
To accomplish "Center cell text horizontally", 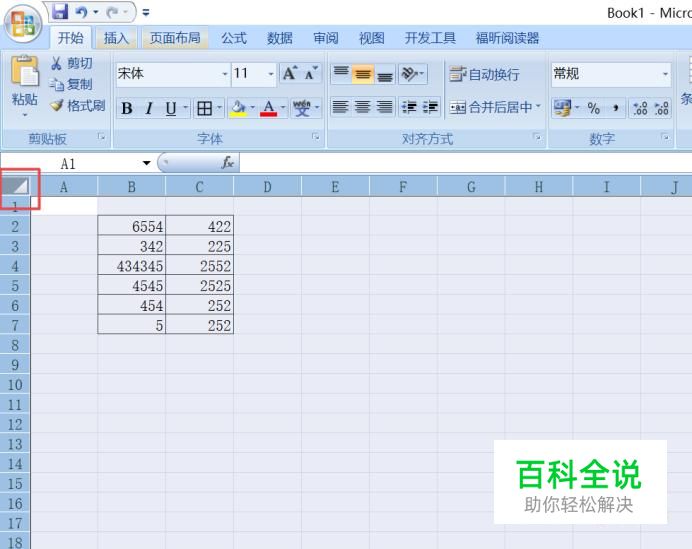I will pyautogui.click(x=363, y=107).
